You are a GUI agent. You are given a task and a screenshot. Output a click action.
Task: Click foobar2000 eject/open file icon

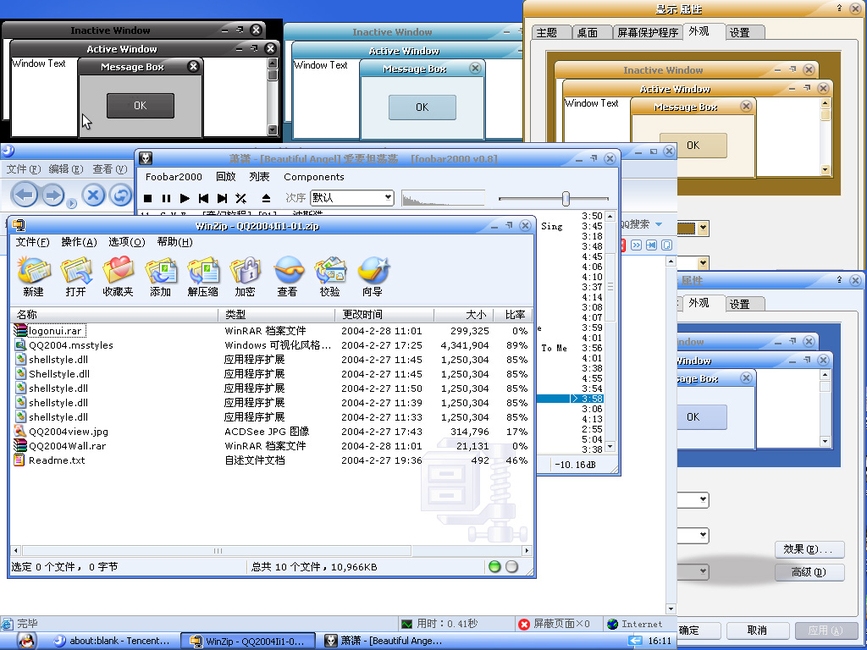click(266, 198)
